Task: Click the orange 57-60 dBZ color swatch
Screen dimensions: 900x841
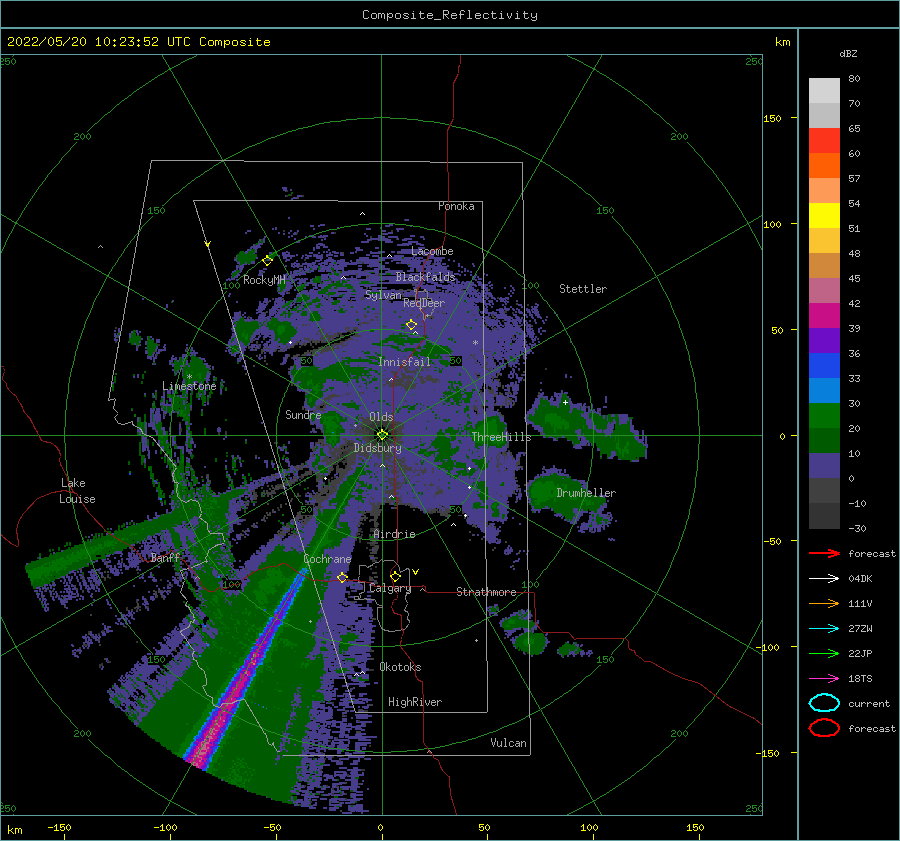Action: [x=824, y=166]
